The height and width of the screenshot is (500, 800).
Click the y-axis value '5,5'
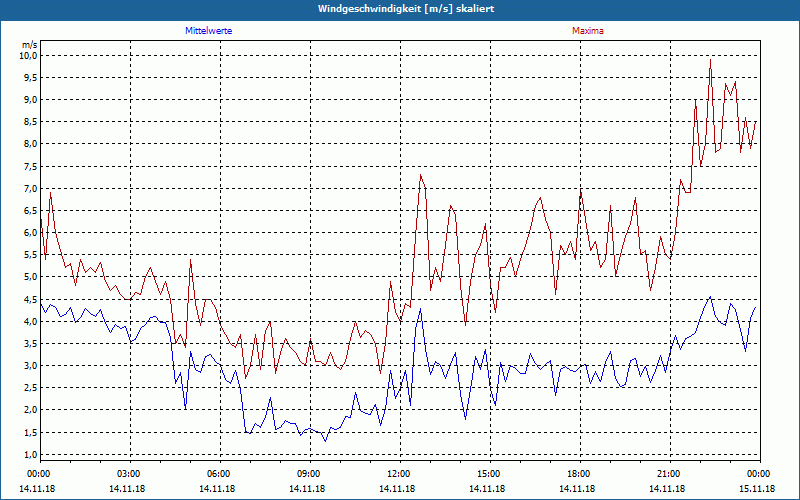tap(30, 255)
